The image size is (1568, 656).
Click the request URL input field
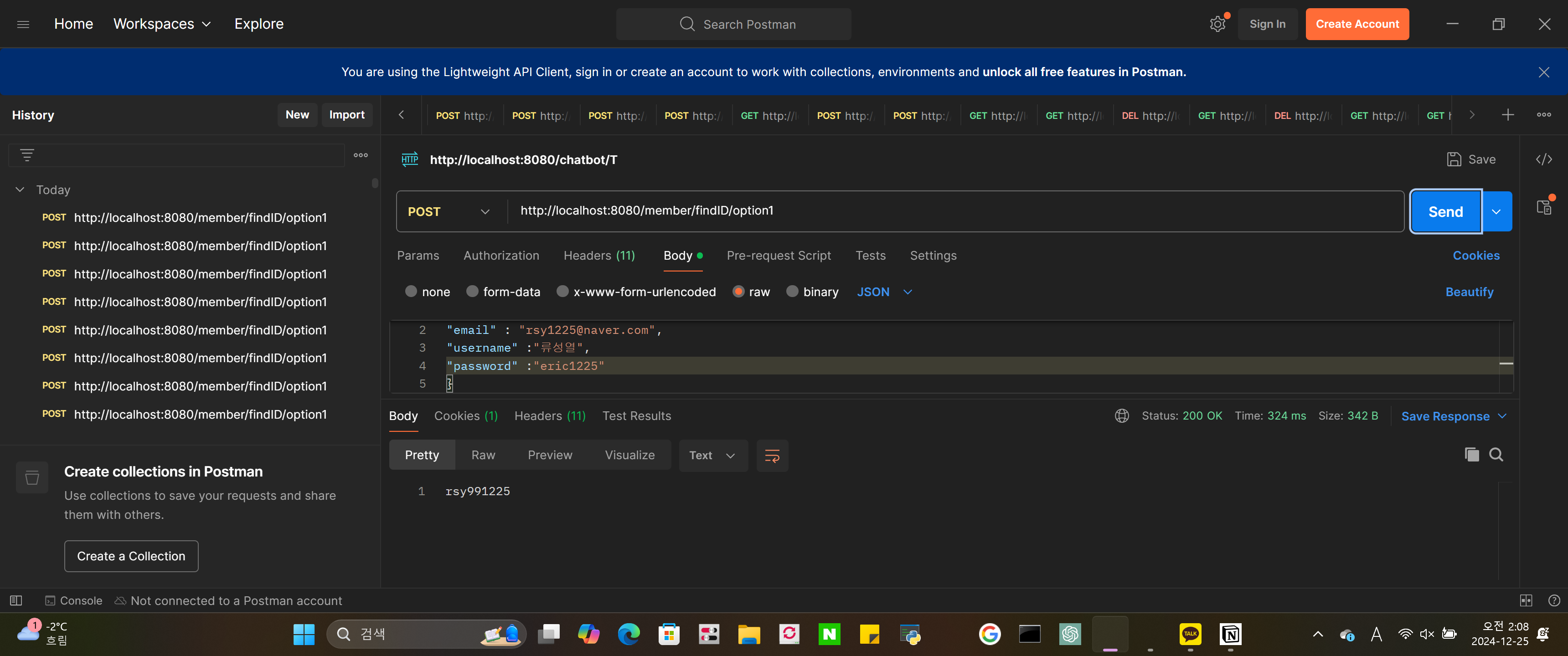[956, 211]
